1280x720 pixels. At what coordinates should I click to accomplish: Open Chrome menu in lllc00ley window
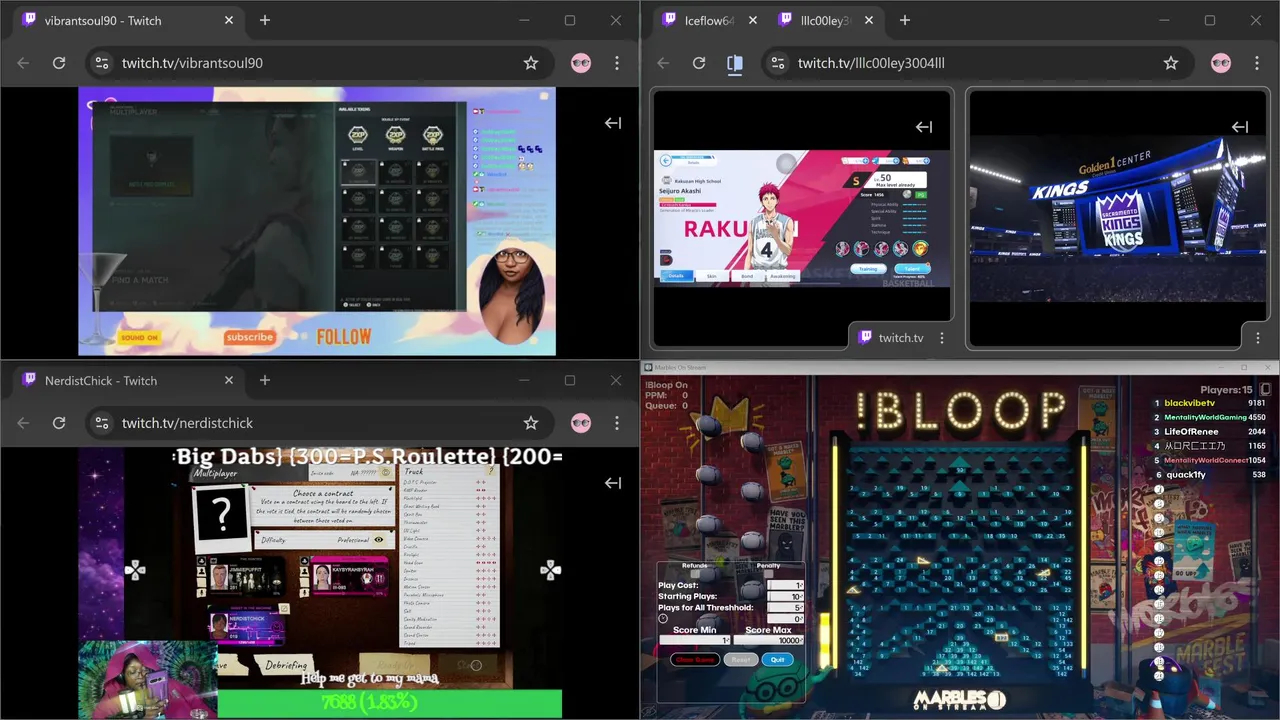[1257, 63]
